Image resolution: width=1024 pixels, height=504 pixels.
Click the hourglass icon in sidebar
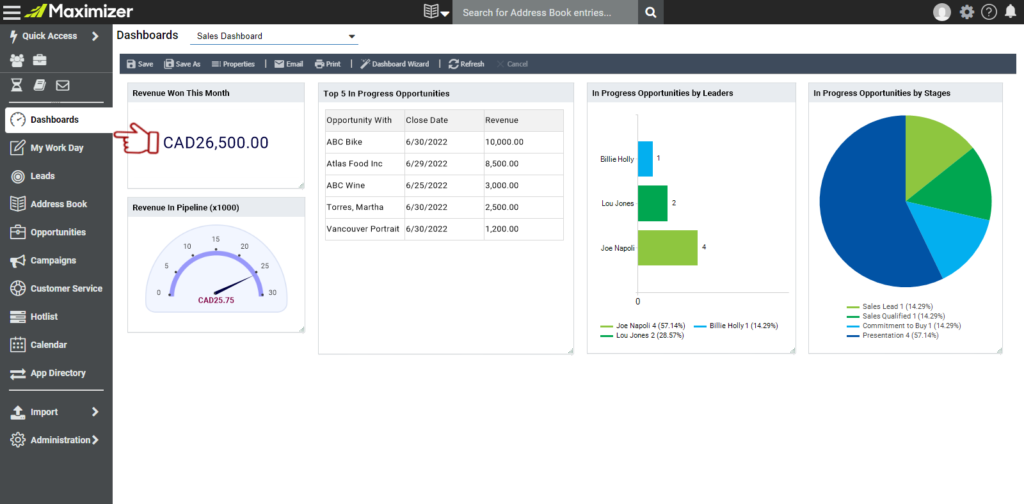(x=17, y=86)
